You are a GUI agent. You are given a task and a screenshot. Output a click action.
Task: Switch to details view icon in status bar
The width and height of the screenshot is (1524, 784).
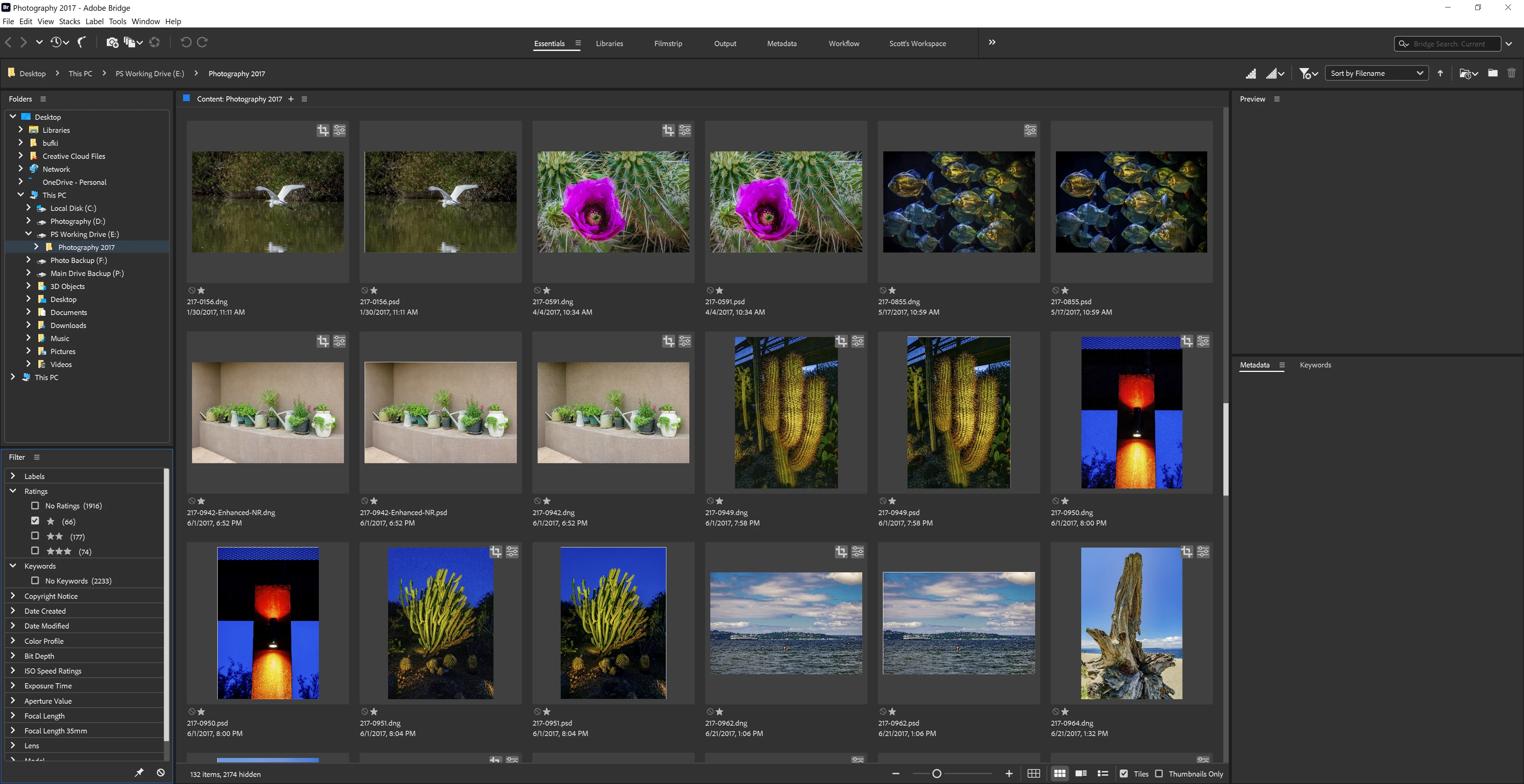1081,773
